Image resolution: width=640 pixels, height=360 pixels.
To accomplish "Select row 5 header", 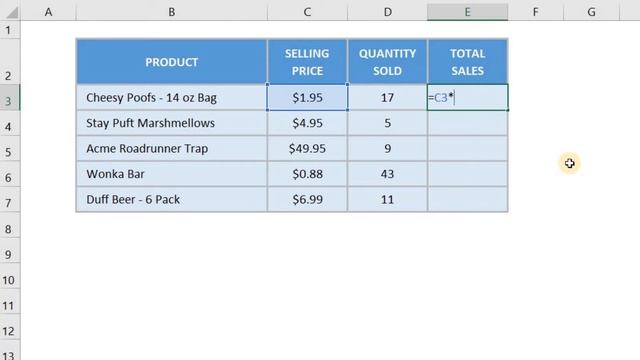I will (10, 149).
